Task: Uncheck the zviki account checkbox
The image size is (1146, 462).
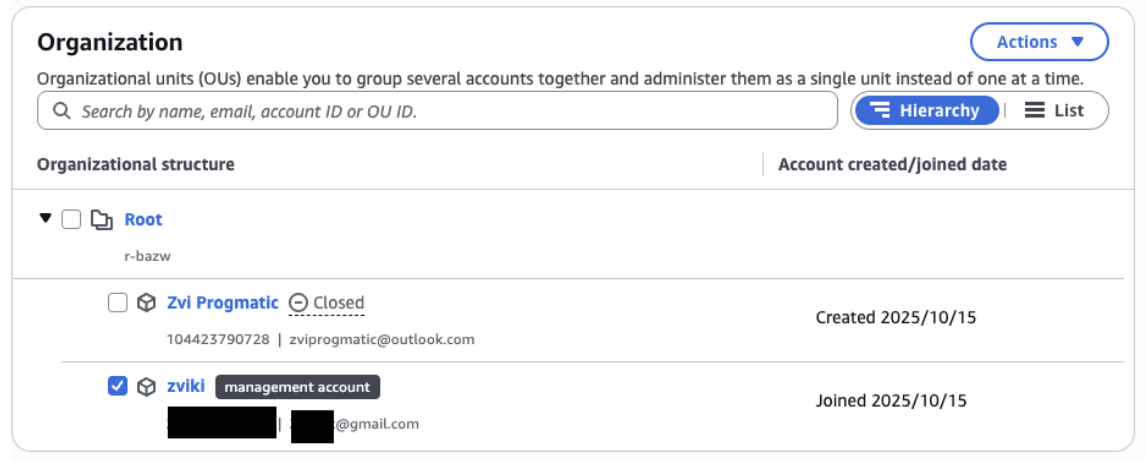Action: coord(117,387)
